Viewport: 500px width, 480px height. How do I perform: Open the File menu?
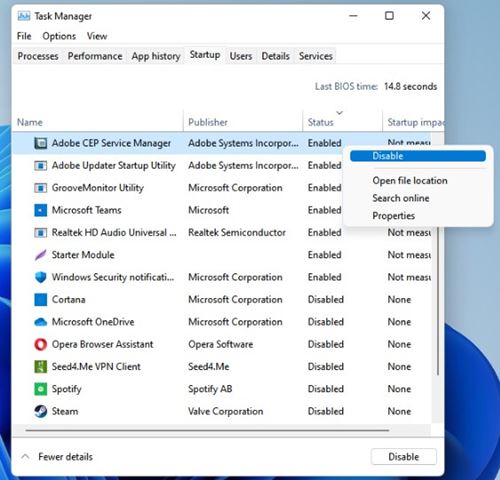click(24, 36)
